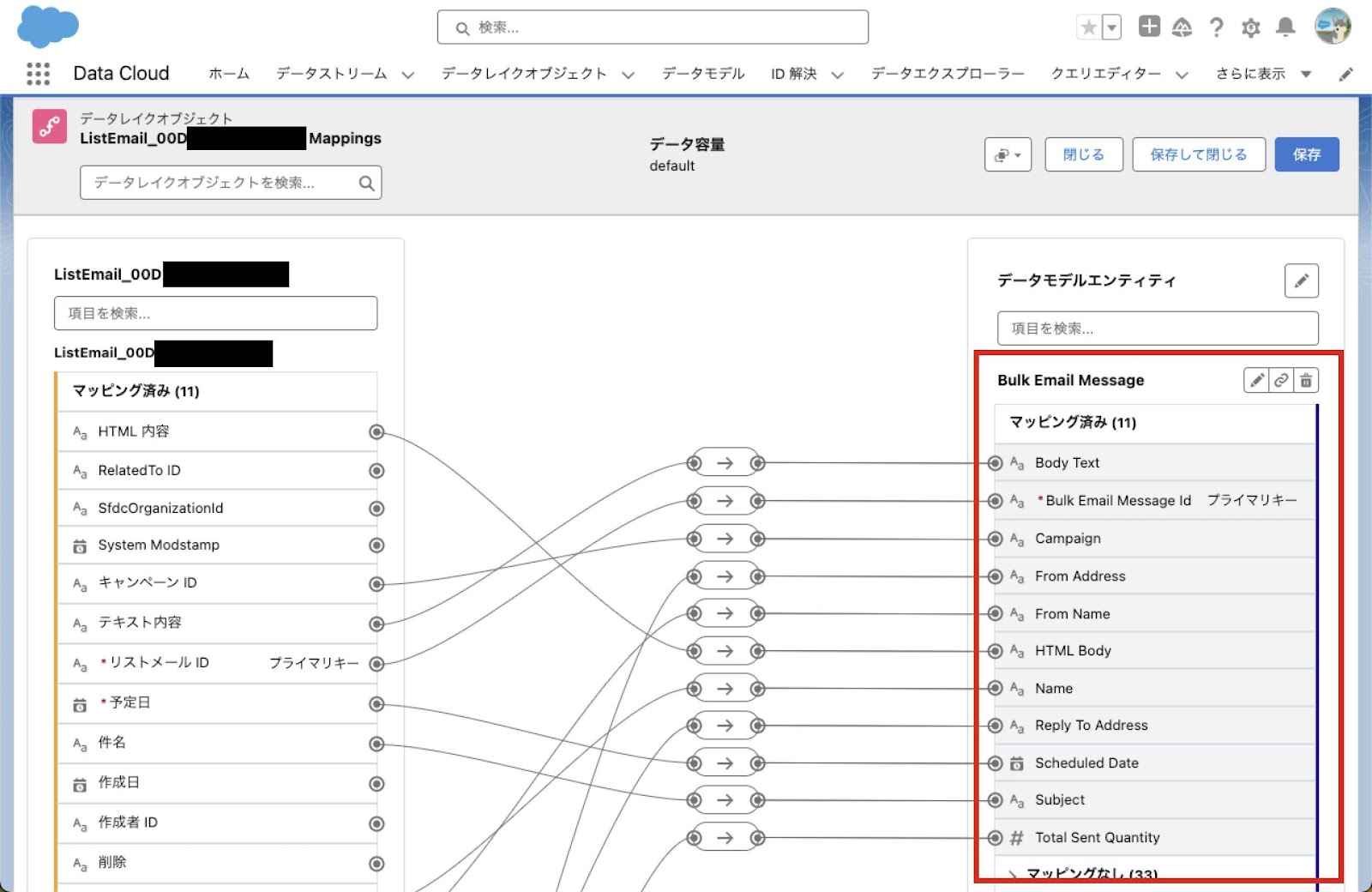1372x892 pixels.
Task: Select the キャンペーン ID source connector
Action: point(376,584)
